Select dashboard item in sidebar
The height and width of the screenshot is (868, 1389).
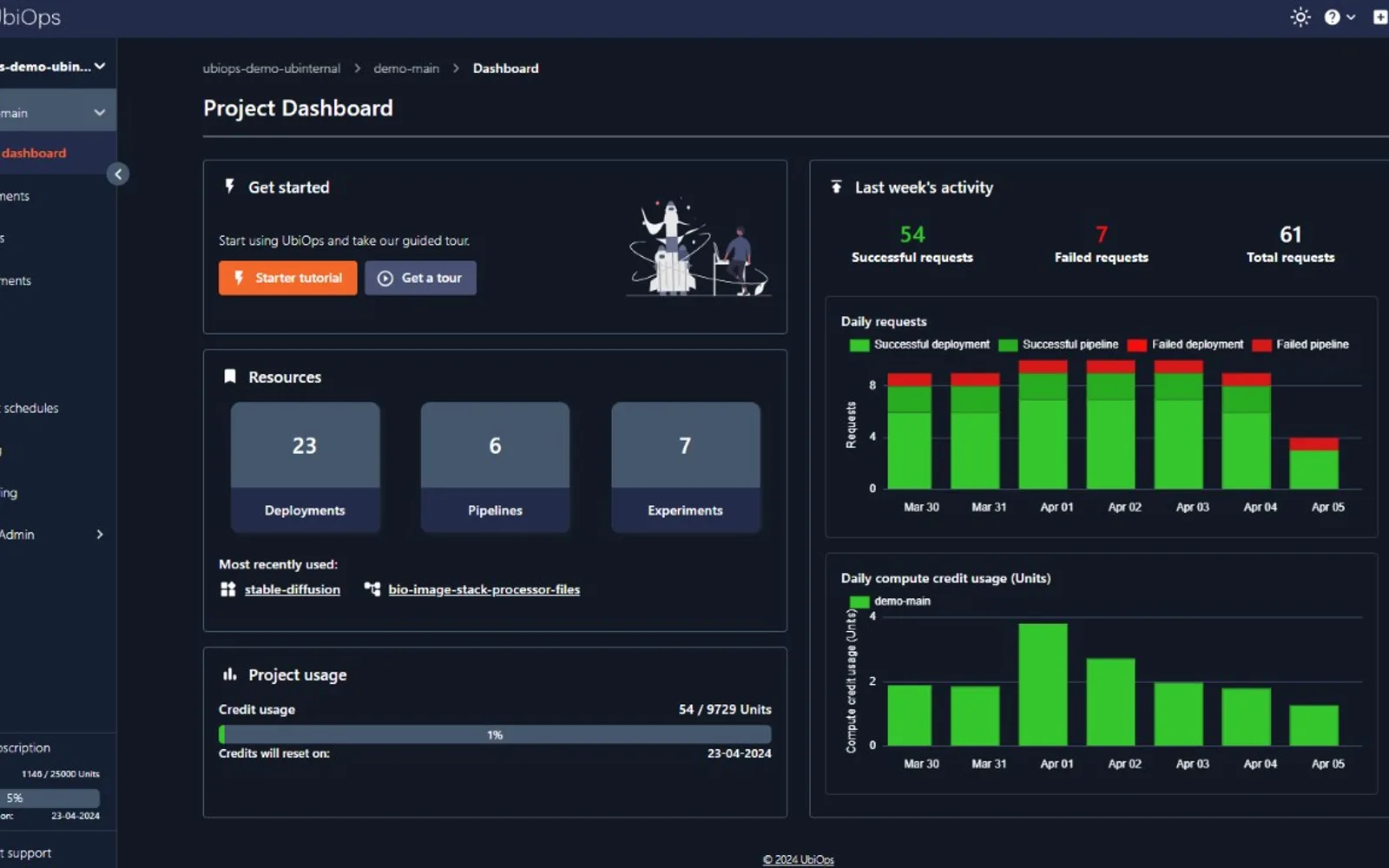tap(57, 153)
